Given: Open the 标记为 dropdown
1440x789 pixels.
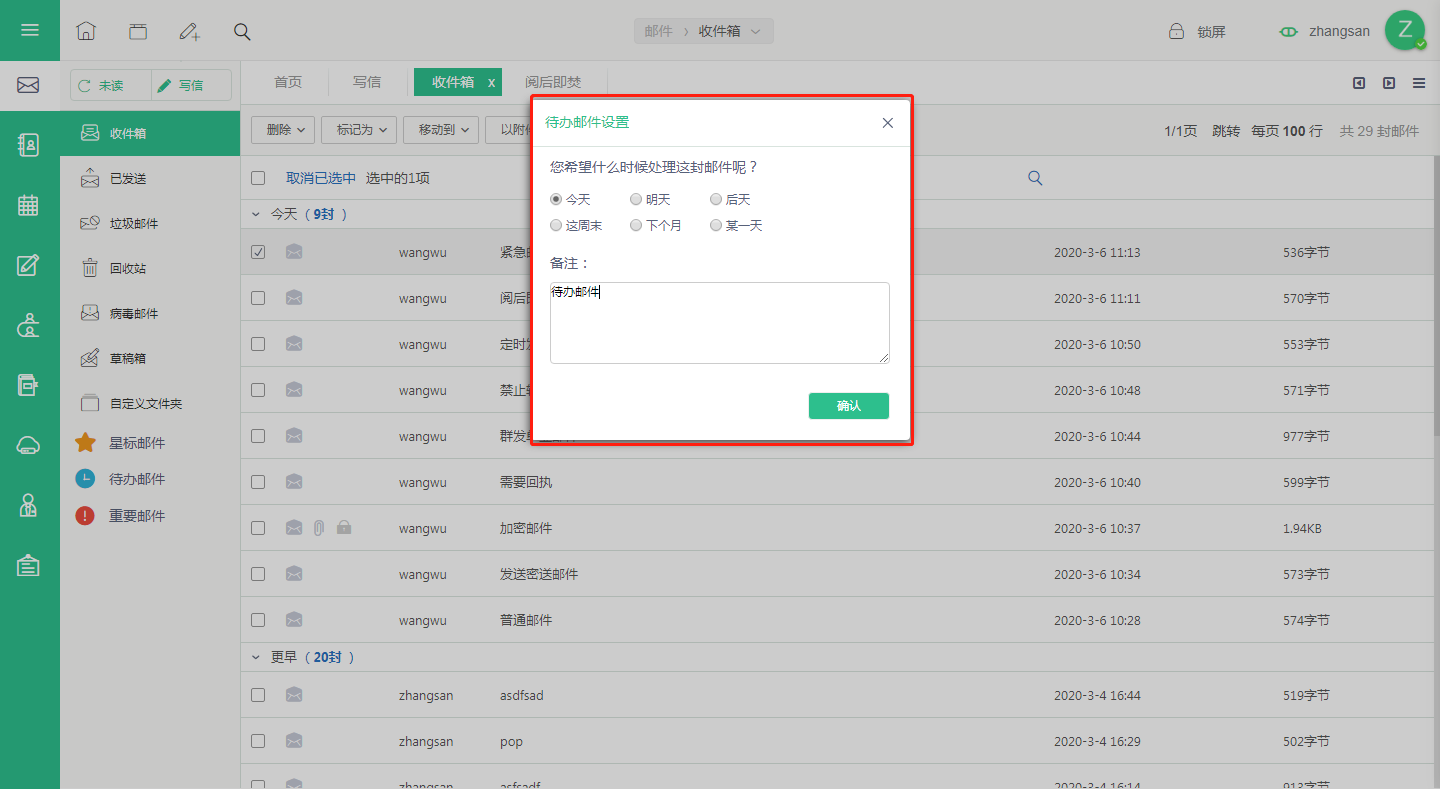Looking at the screenshot, I should pos(360,130).
